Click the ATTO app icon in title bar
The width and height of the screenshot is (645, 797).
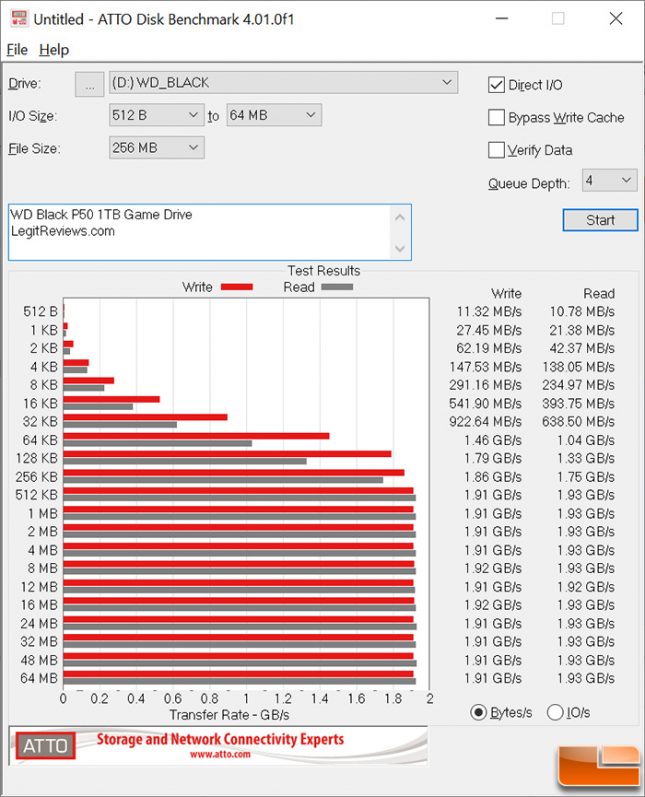pos(19,19)
